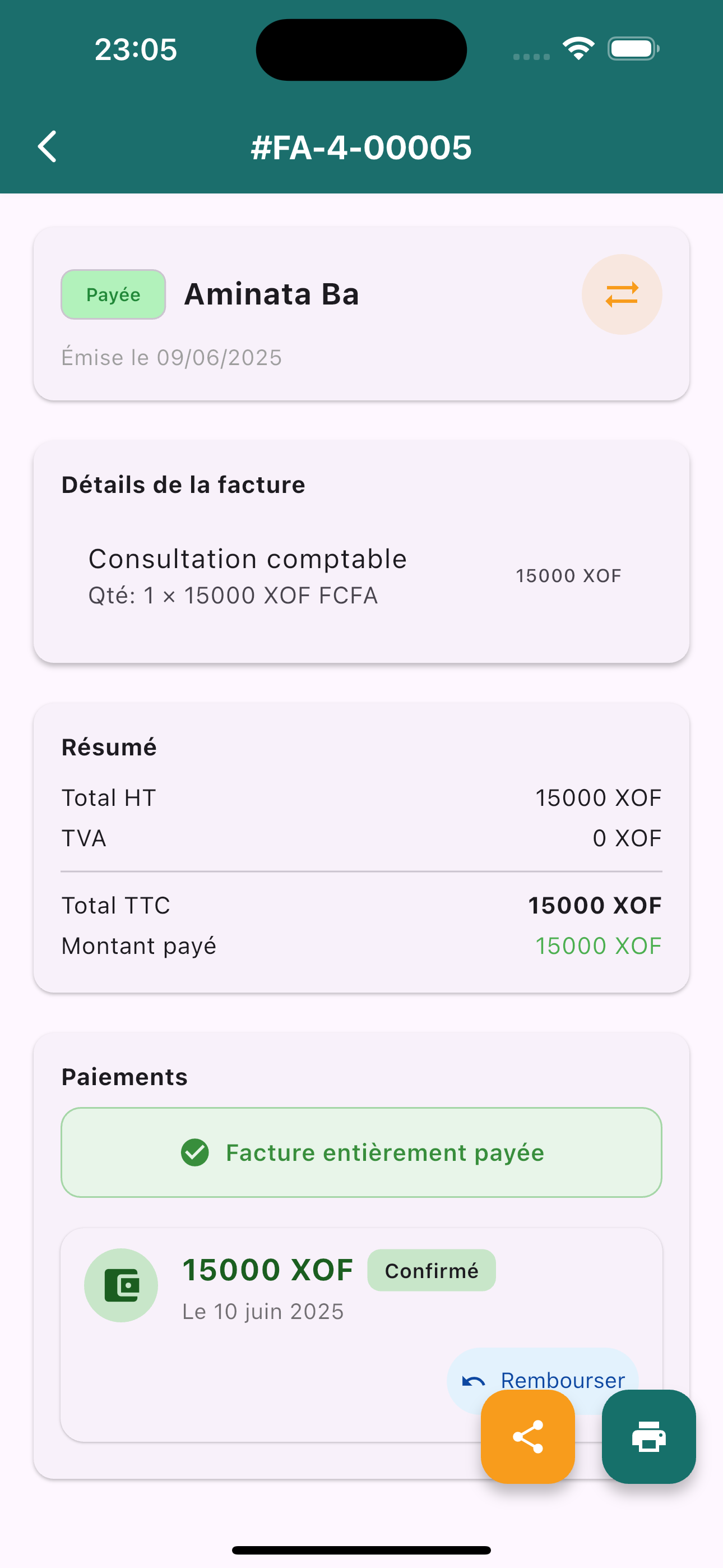
Task: Tap the Confirmé payment badge
Action: pos(431,1270)
